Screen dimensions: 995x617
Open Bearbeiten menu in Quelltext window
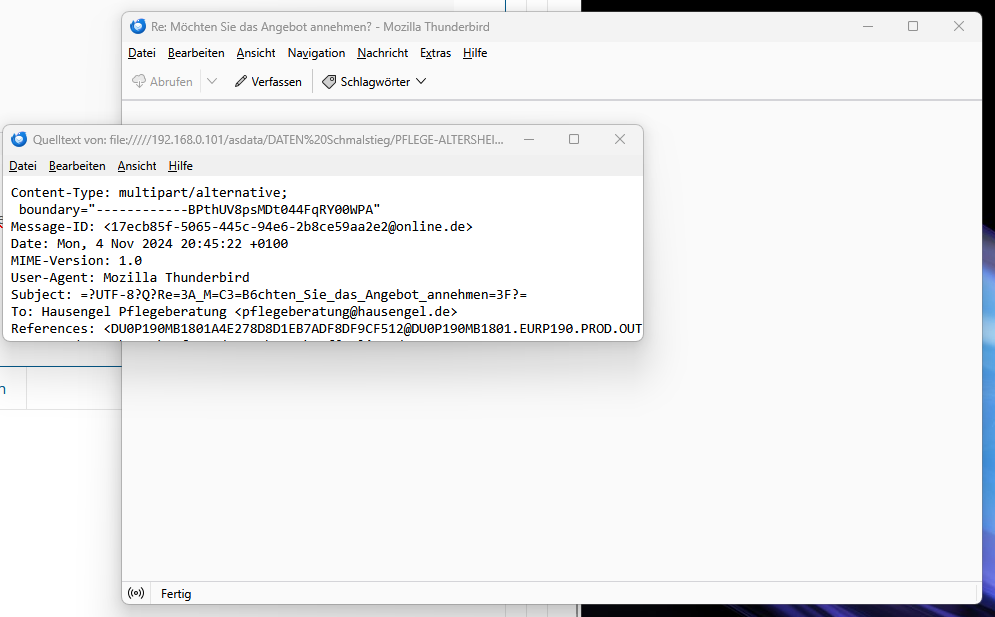pyautogui.click(x=77, y=166)
